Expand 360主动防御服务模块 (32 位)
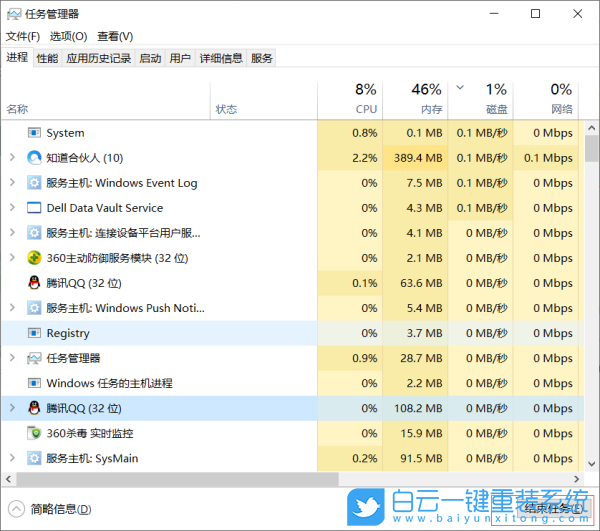This screenshot has width=600, height=531. [x=12, y=257]
